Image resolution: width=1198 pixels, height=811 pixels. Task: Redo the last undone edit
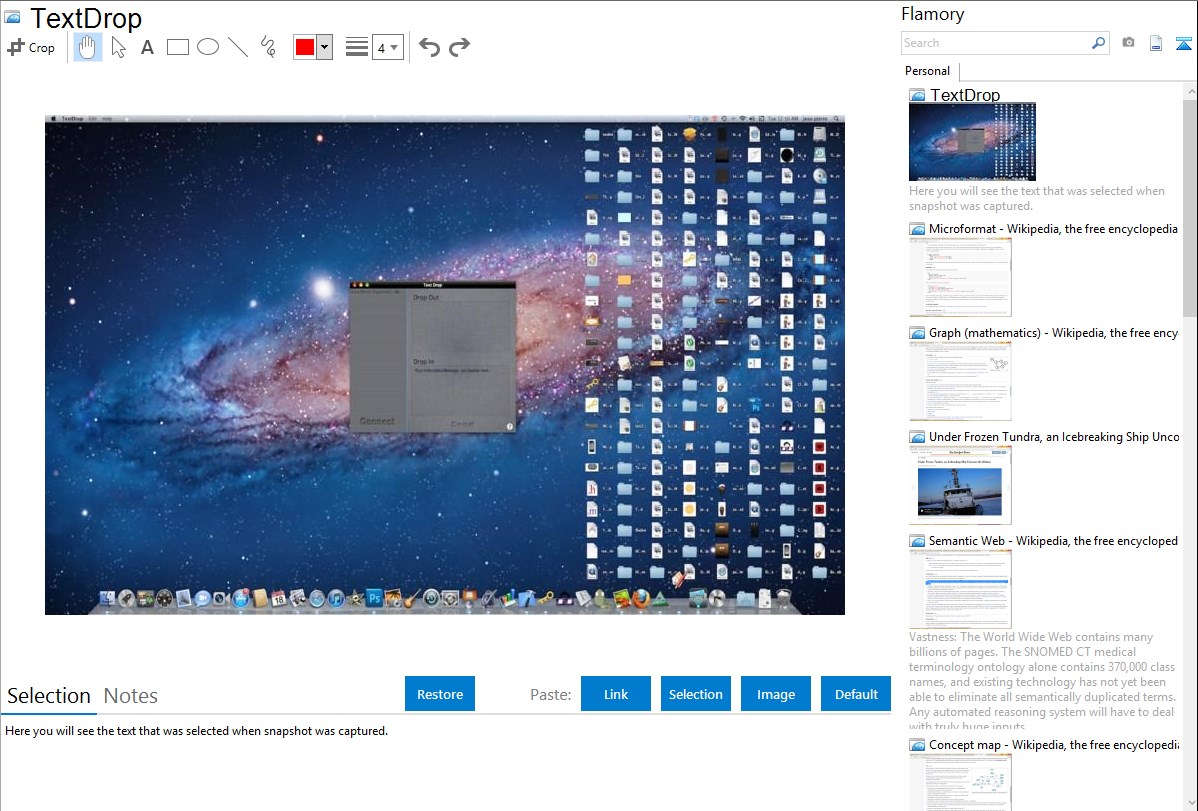point(459,47)
